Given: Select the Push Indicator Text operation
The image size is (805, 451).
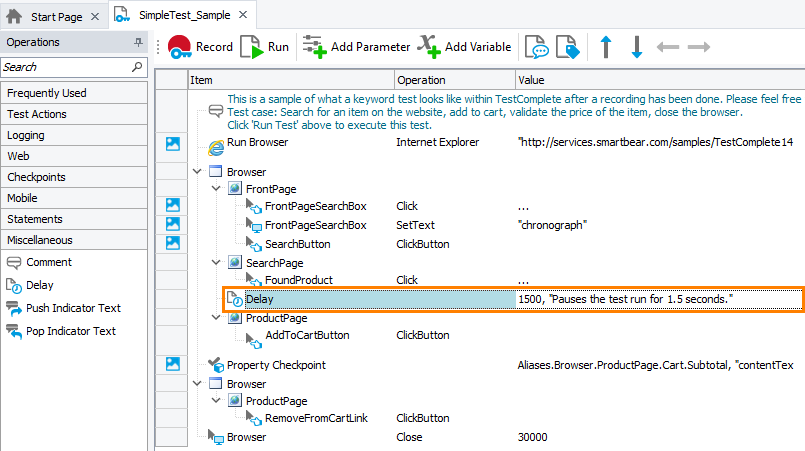Looking at the screenshot, I should (x=72, y=308).
